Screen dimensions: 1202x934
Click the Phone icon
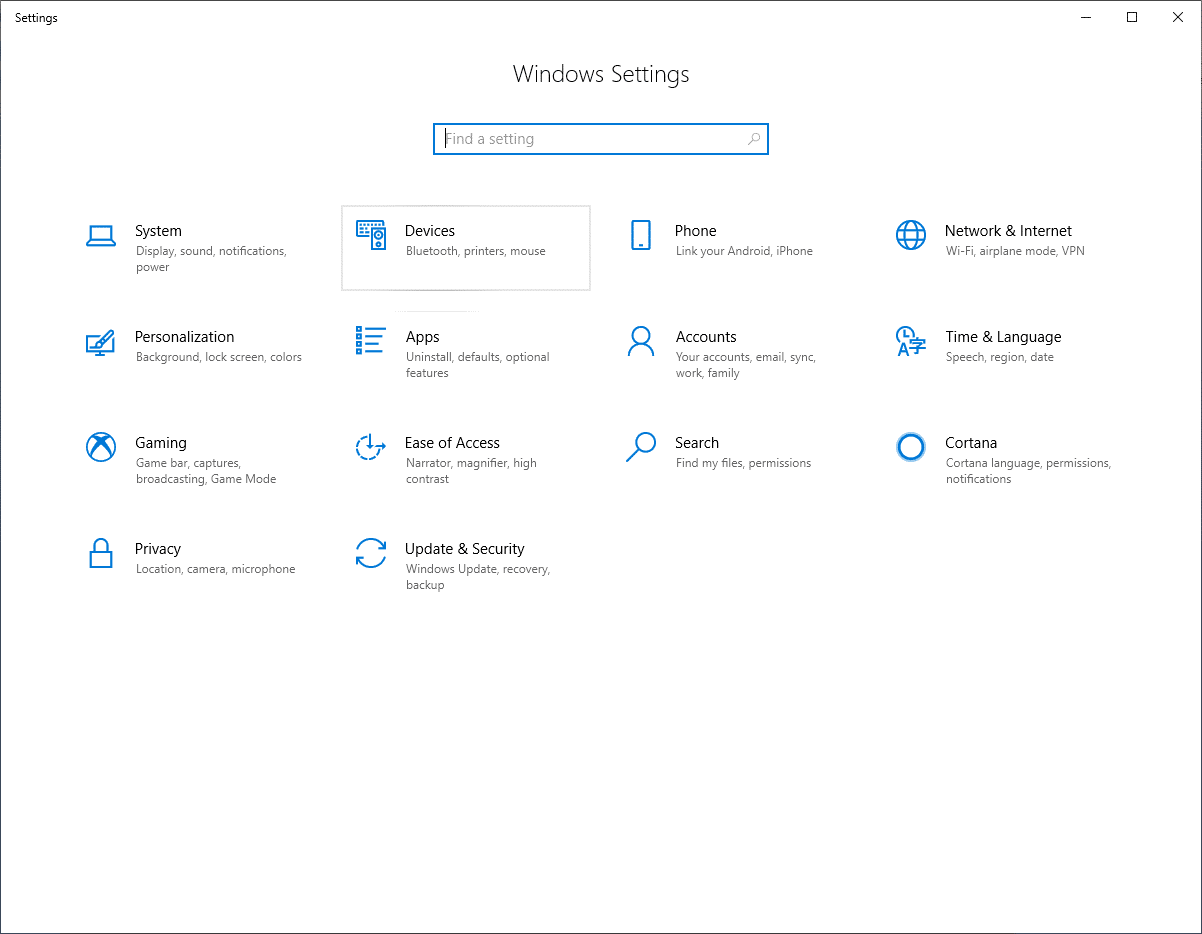[x=641, y=235]
